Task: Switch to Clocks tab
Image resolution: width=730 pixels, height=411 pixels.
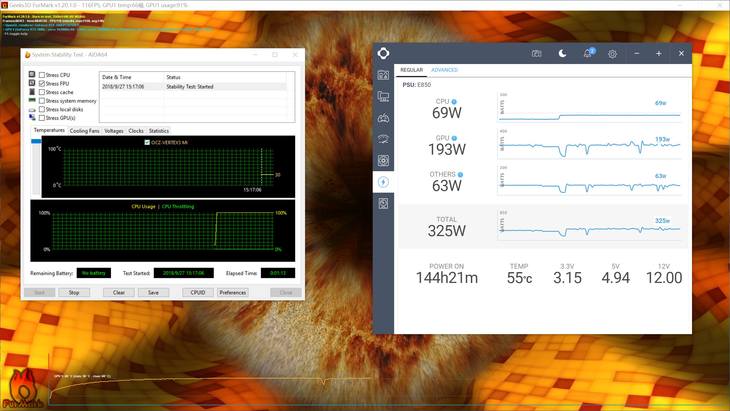Action: [136, 131]
